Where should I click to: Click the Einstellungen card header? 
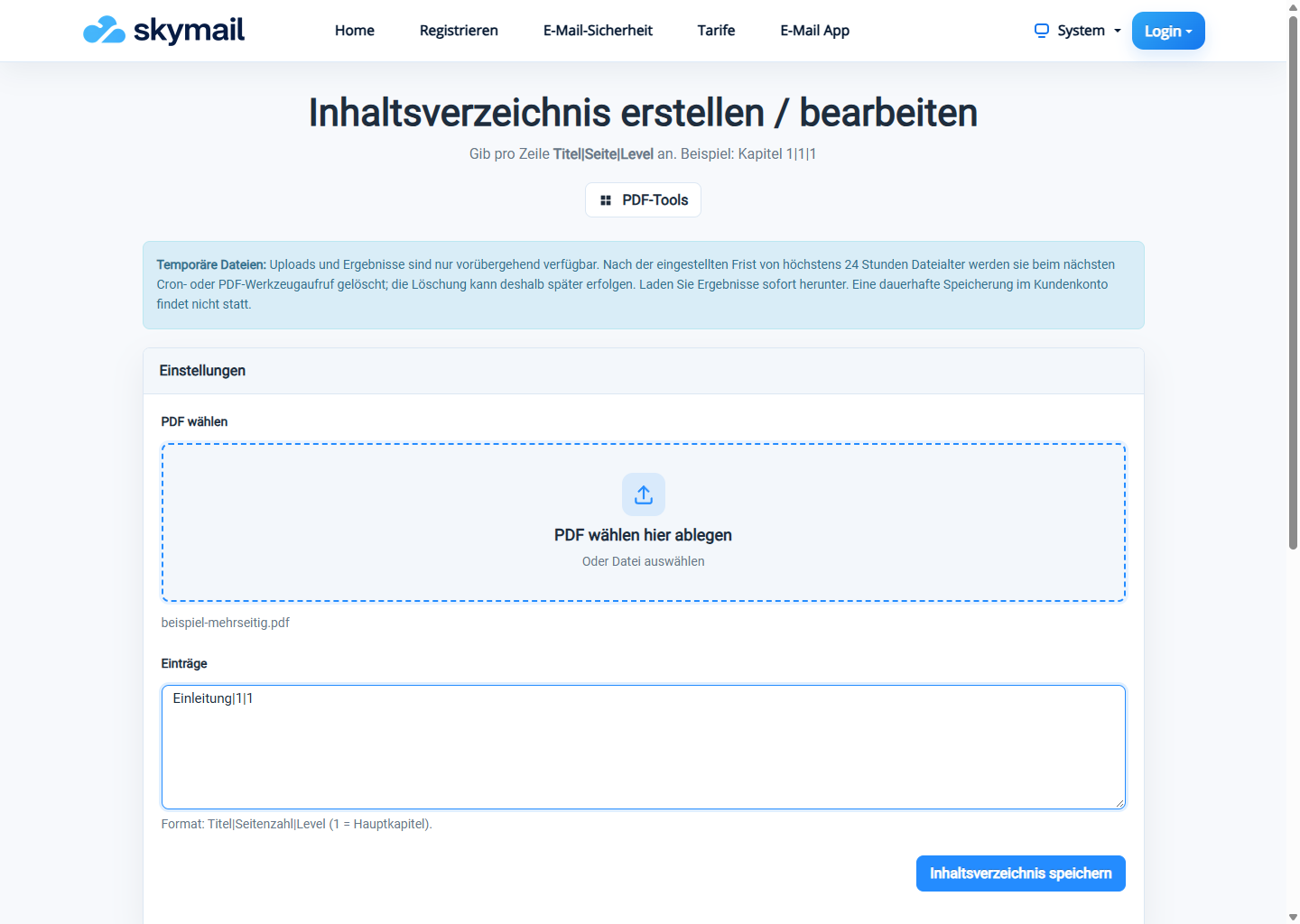click(x=644, y=371)
